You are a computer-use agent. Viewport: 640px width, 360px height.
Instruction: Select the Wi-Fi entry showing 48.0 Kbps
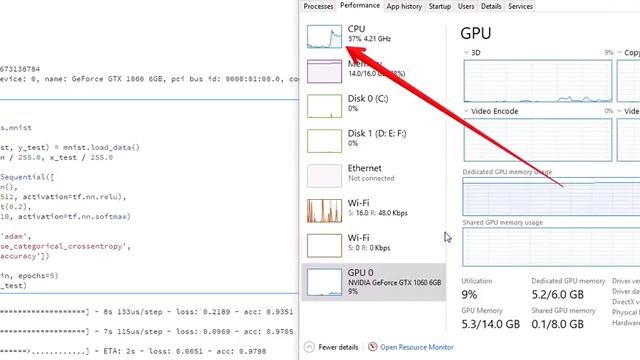pyautogui.click(x=373, y=211)
